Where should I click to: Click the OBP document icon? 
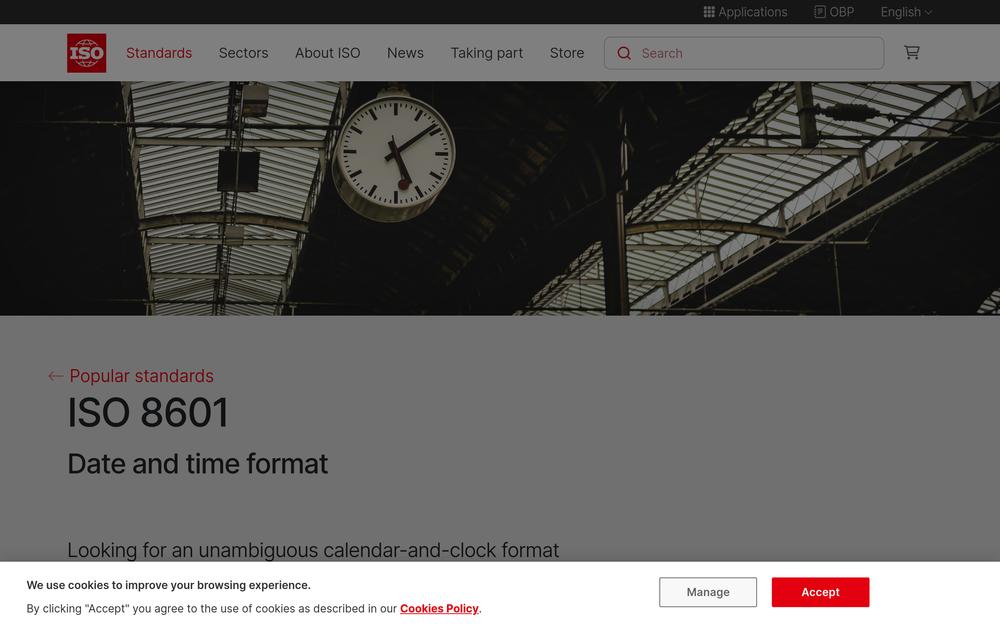(820, 11)
